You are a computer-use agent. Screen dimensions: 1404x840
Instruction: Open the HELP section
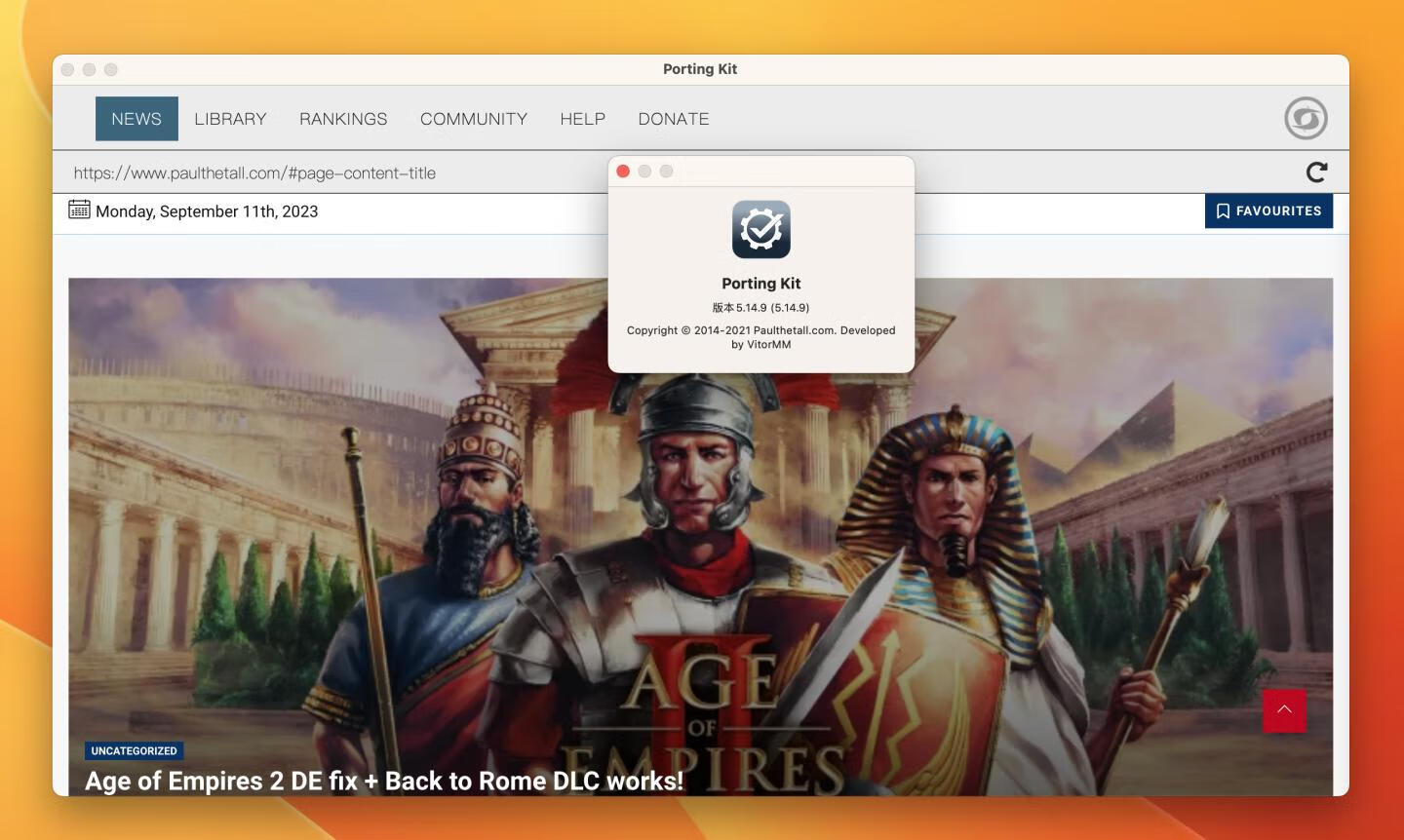click(x=582, y=119)
